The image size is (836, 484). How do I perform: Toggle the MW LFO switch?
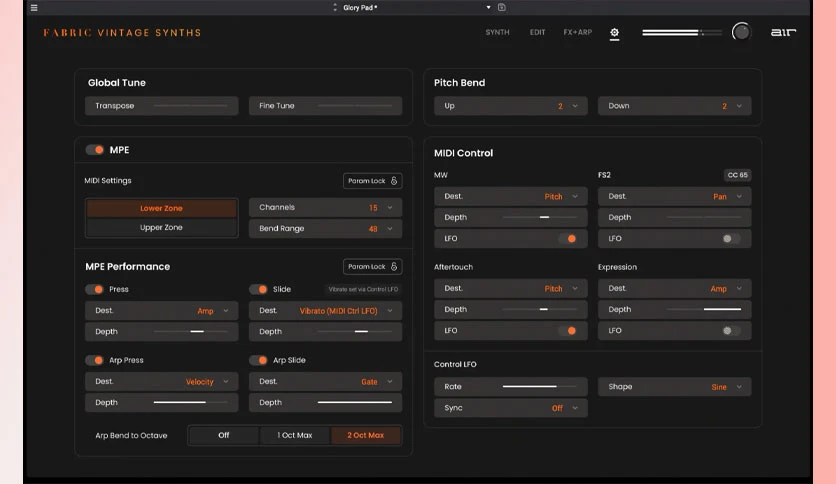pos(568,239)
